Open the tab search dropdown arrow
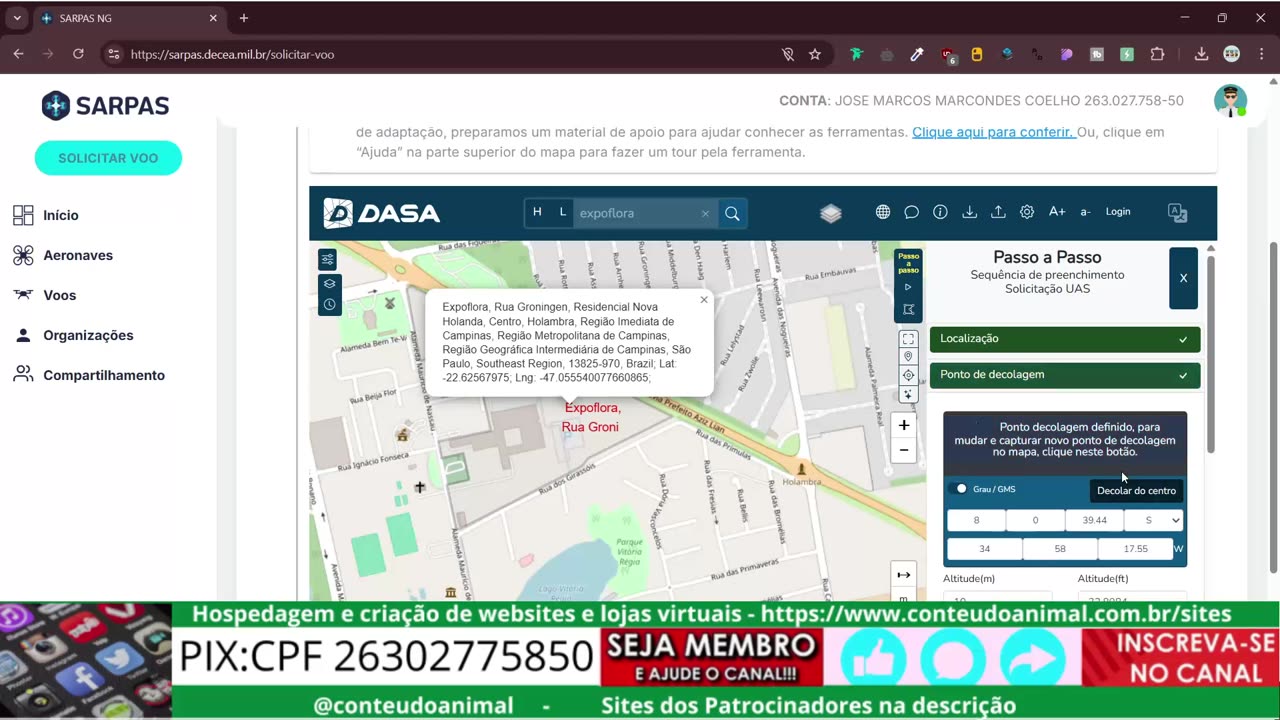1280x720 pixels. (17, 18)
